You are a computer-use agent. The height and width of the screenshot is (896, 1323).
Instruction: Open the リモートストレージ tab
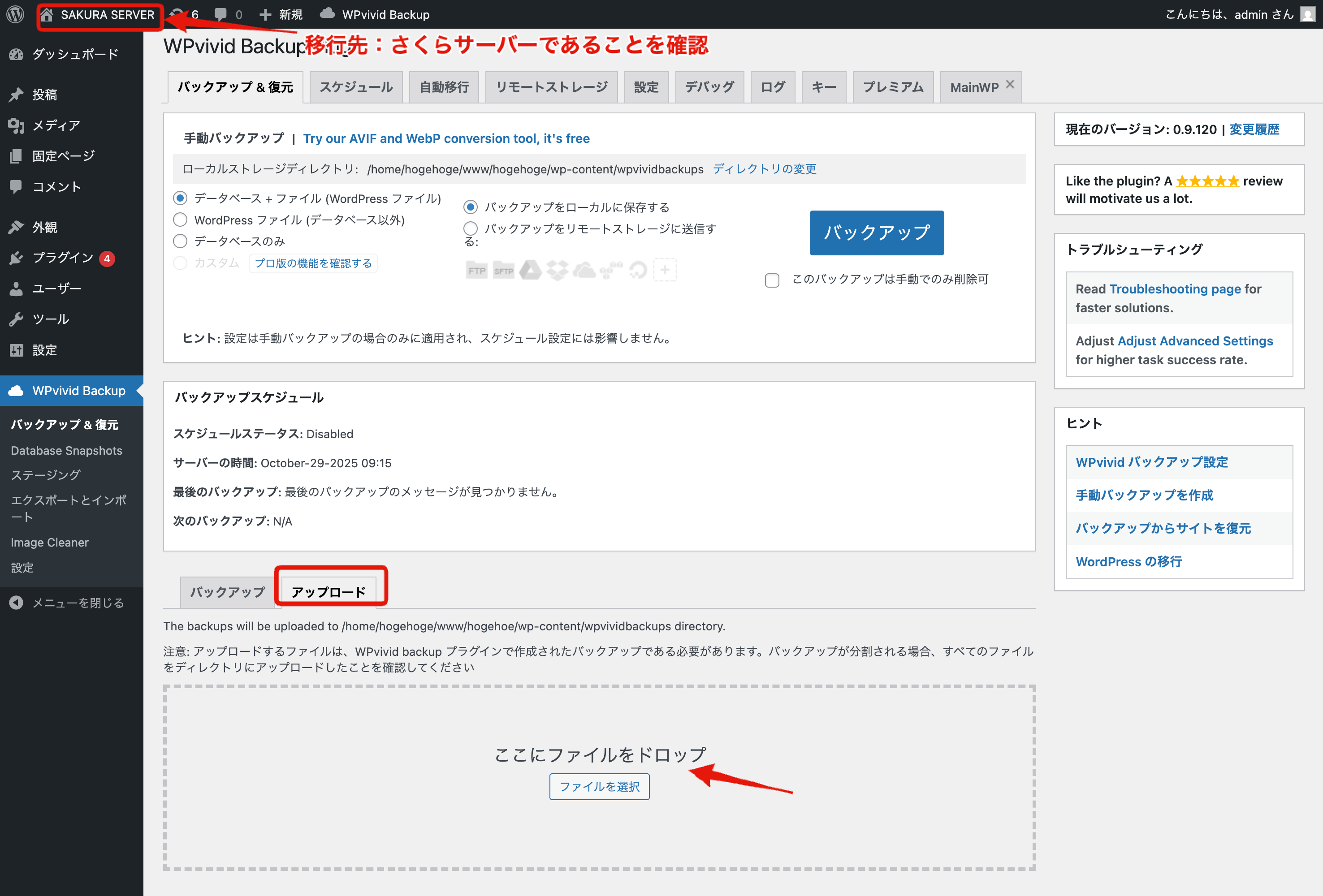pyautogui.click(x=551, y=87)
